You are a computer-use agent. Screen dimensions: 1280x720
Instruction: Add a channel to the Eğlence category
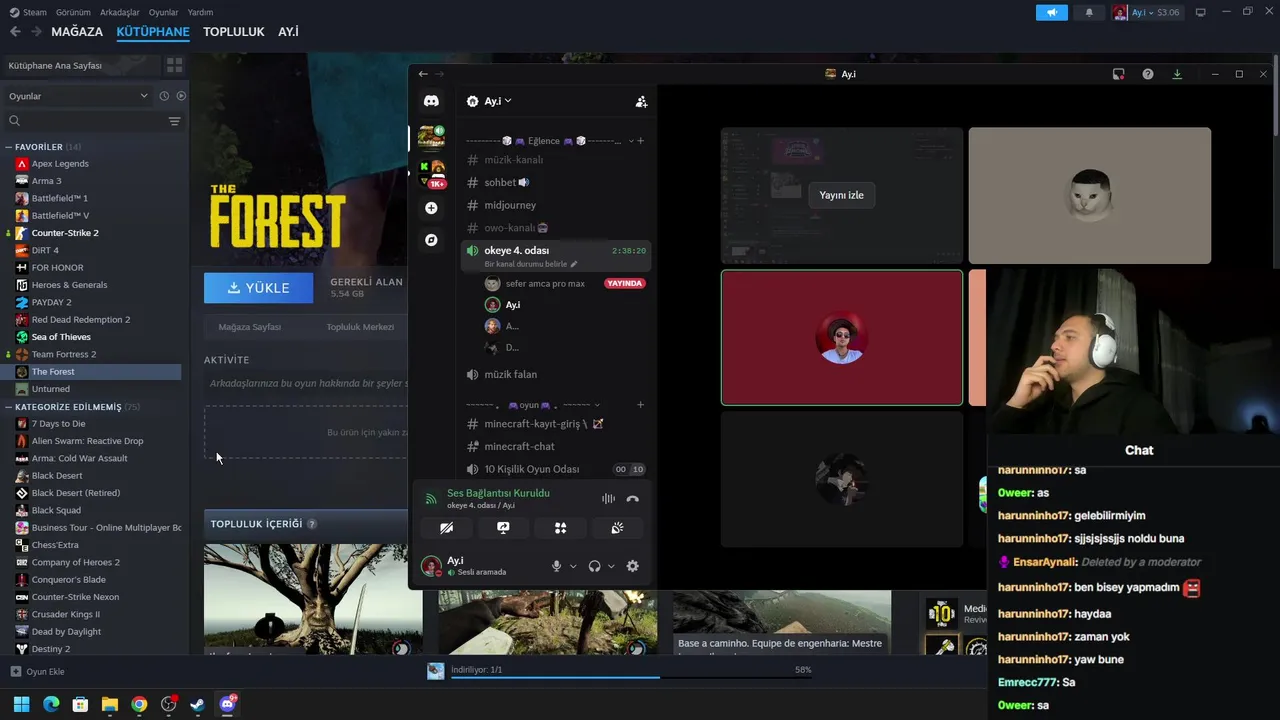coord(641,141)
